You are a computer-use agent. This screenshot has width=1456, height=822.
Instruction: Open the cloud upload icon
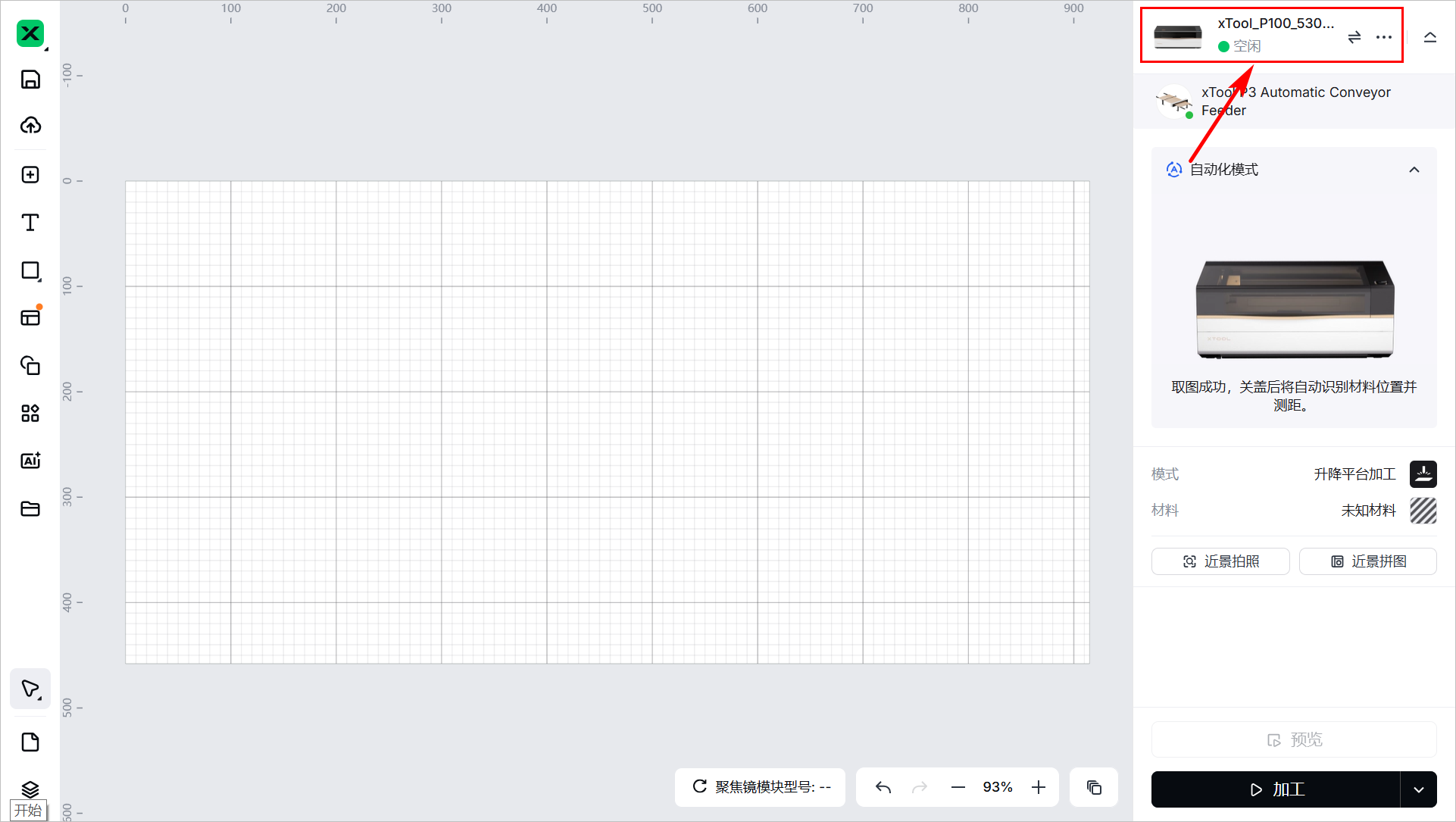click(x=30, y=125)
